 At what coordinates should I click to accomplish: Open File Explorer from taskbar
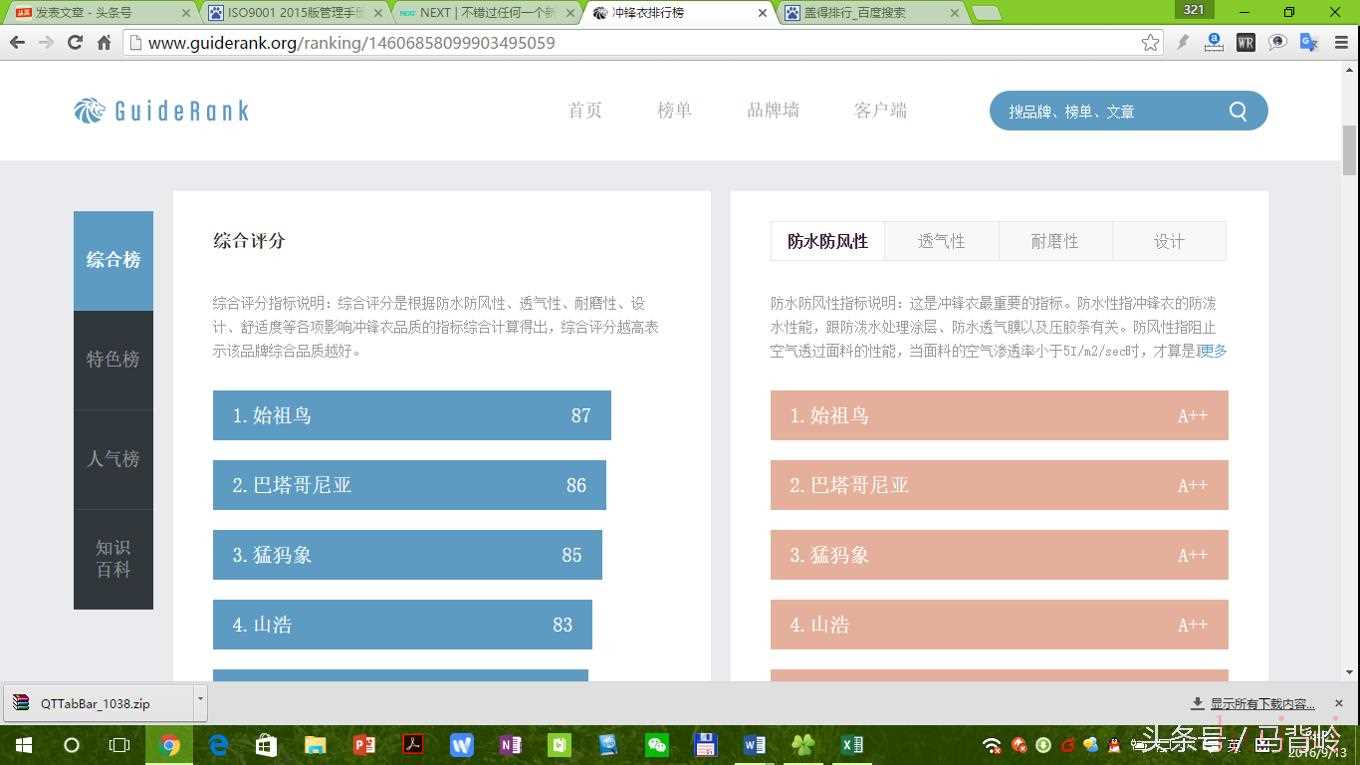315,745
